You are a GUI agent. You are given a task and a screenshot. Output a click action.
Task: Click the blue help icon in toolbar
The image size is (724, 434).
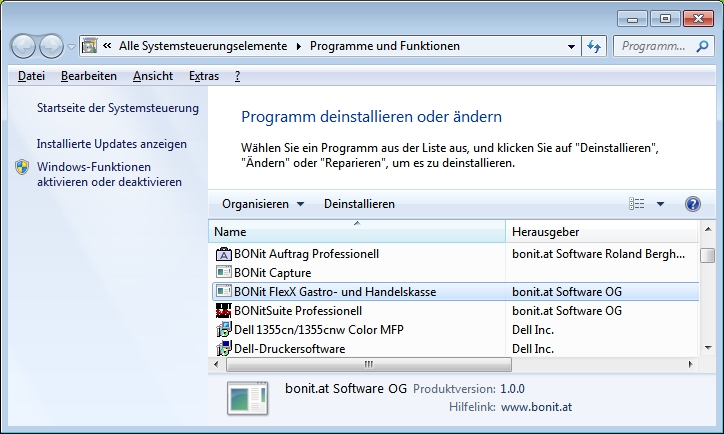click(x=693, y=204)
